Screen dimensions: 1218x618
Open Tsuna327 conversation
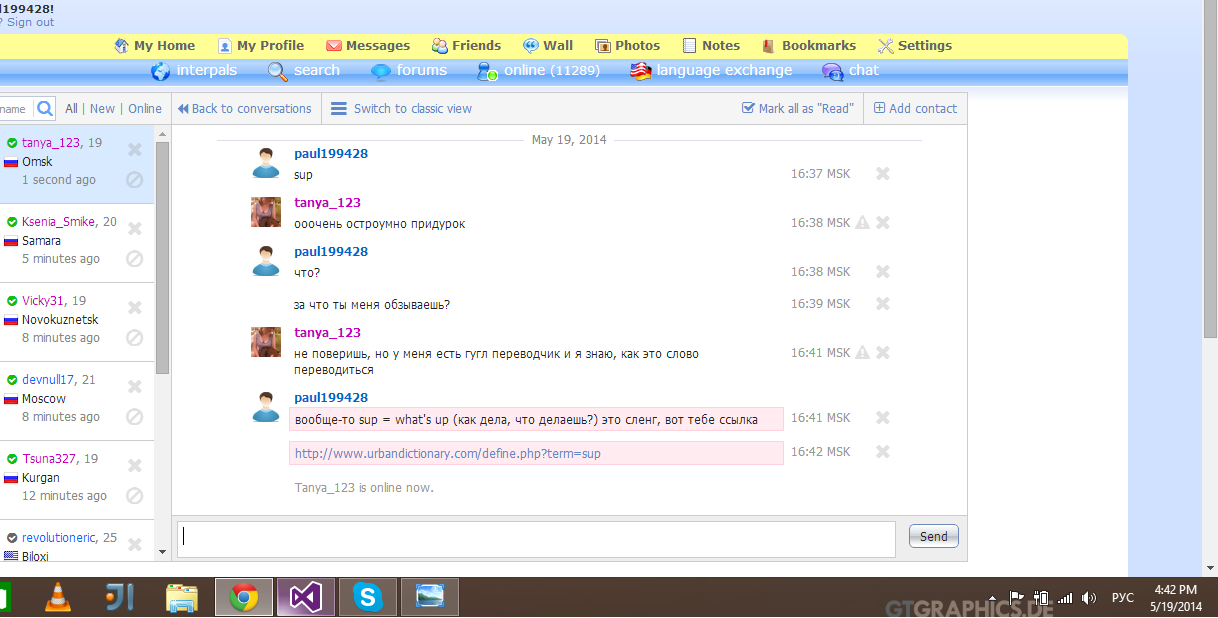[x=77, y=480]
